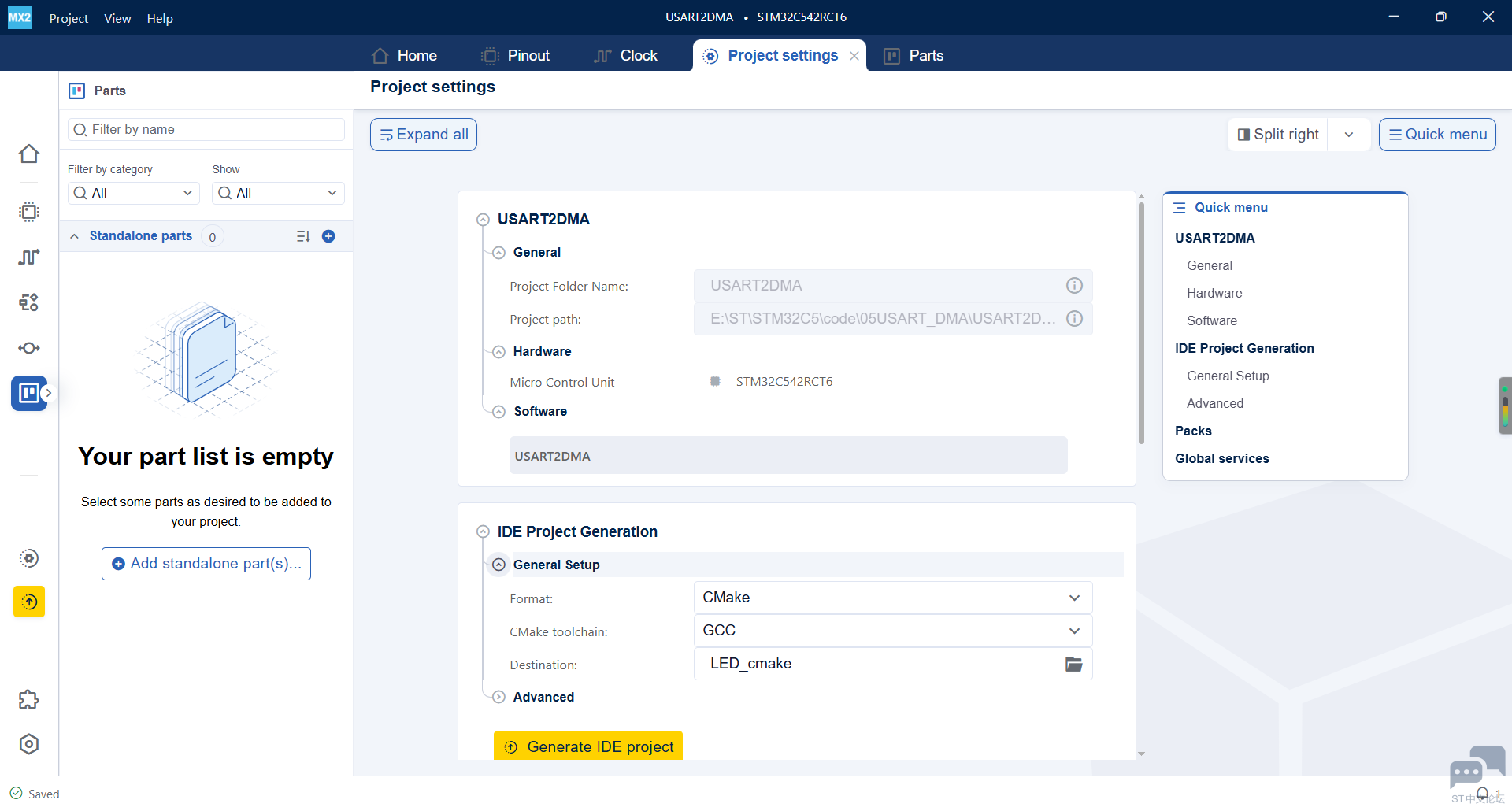Click the Filter by name field
This screenshot has width=1512, height=811.
point(206,129)
